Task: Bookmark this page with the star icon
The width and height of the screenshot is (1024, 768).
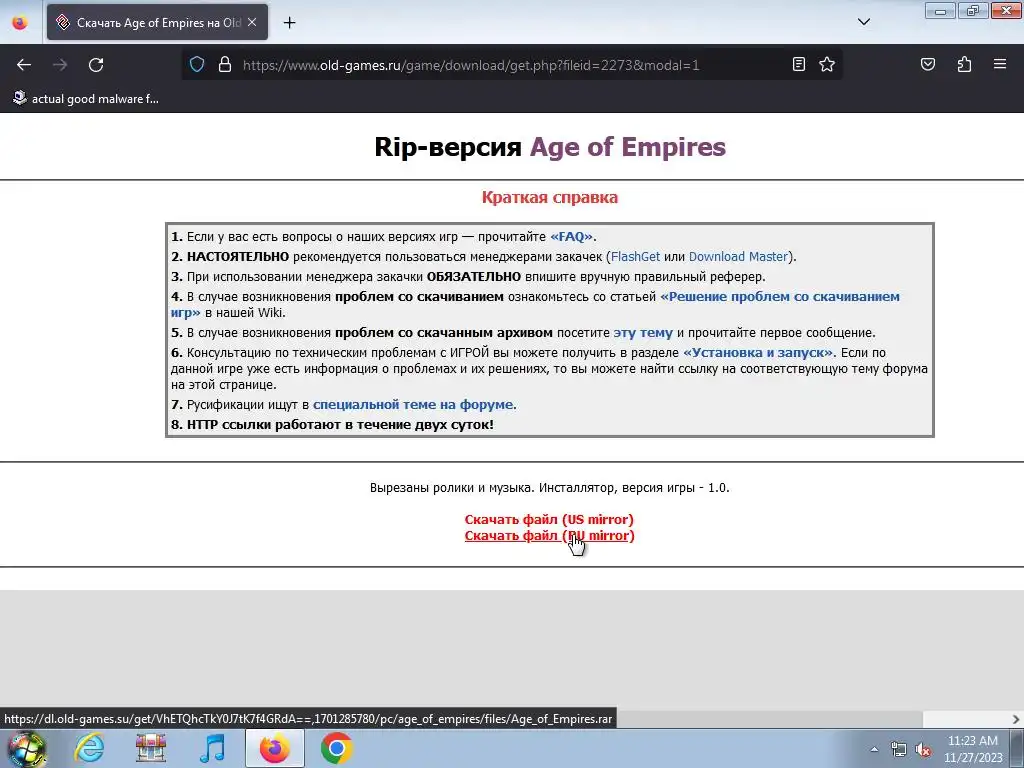Action: (827, 64)
